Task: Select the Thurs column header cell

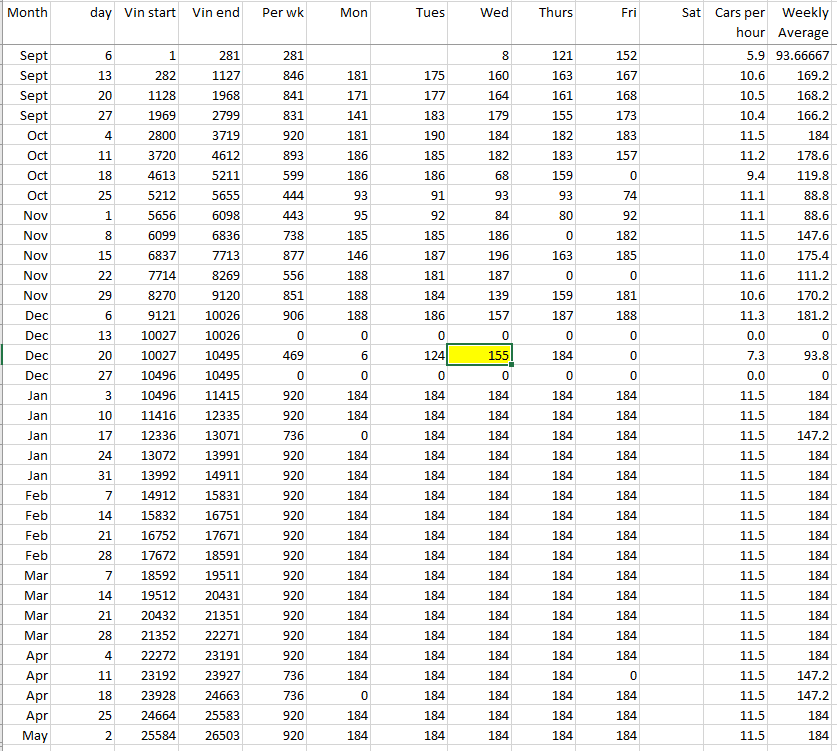Action: click(544, 13)
